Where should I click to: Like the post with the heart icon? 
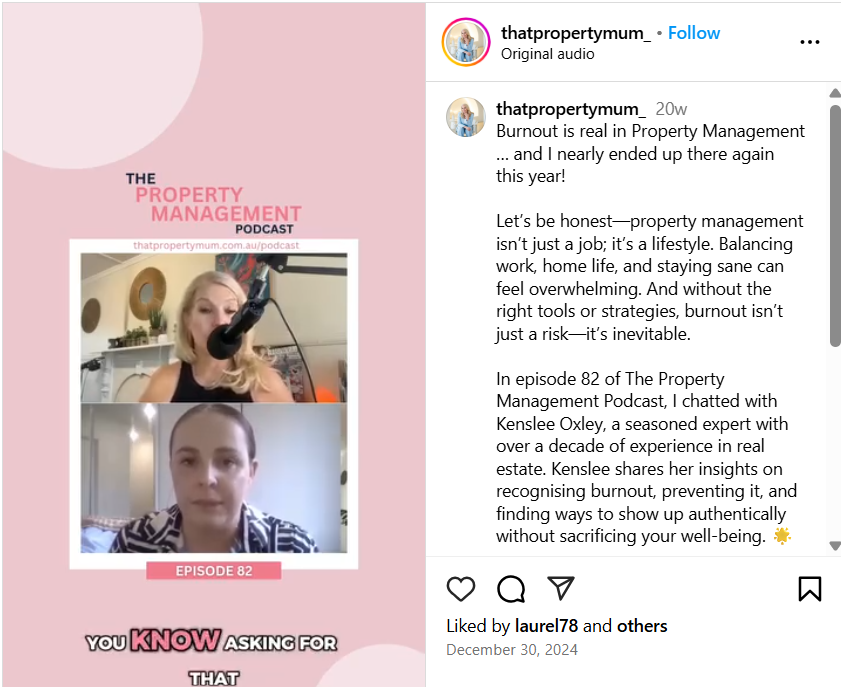[461, 589]
